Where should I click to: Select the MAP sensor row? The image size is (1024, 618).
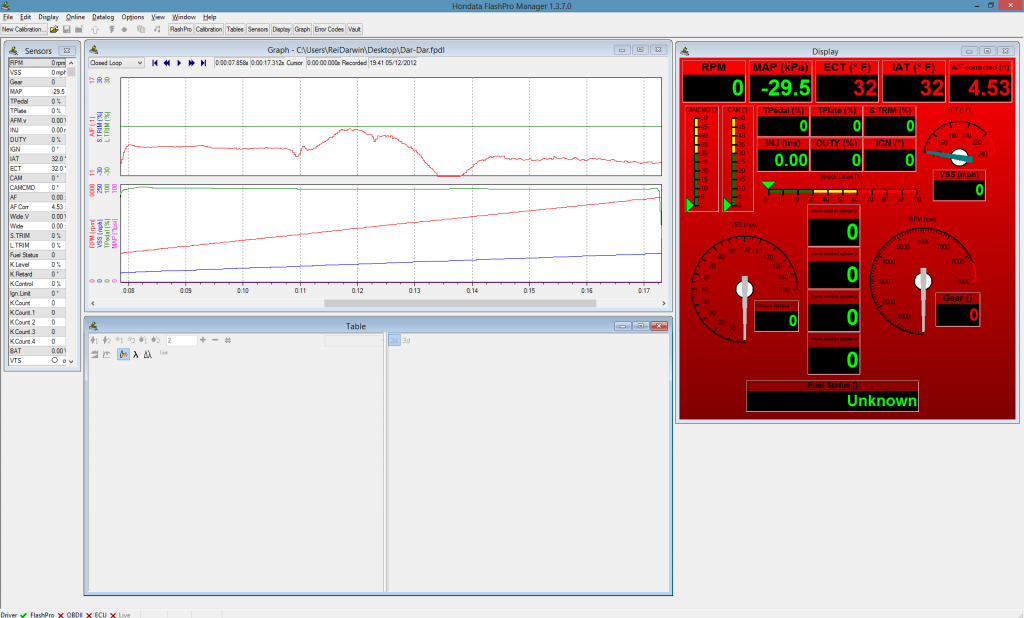tap(38, 91)
